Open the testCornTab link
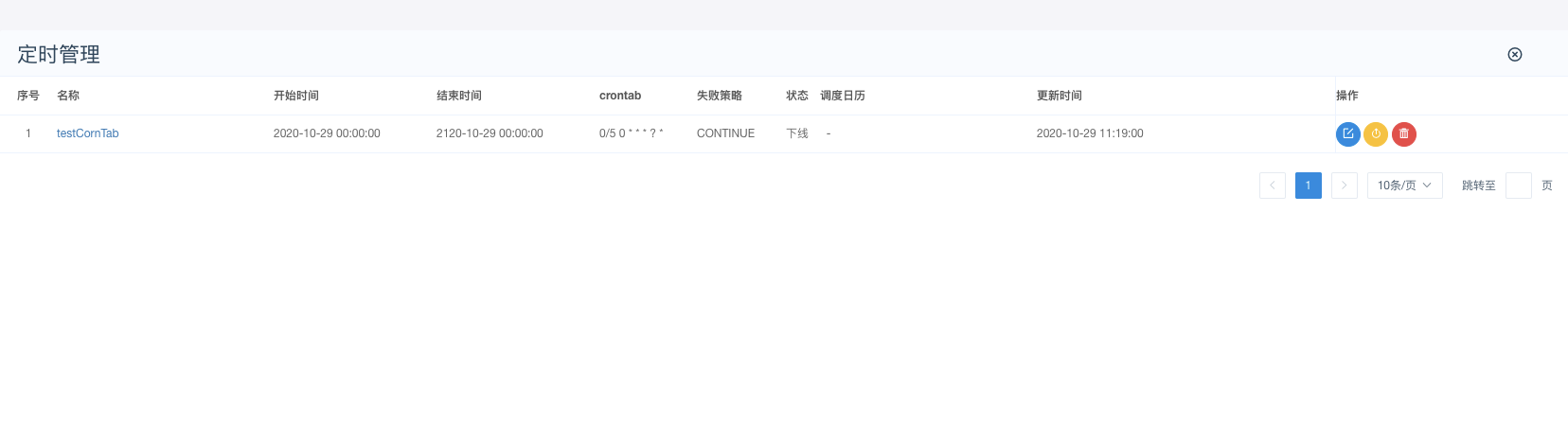Screen dimensions: 1568x425 pos(88,133)
